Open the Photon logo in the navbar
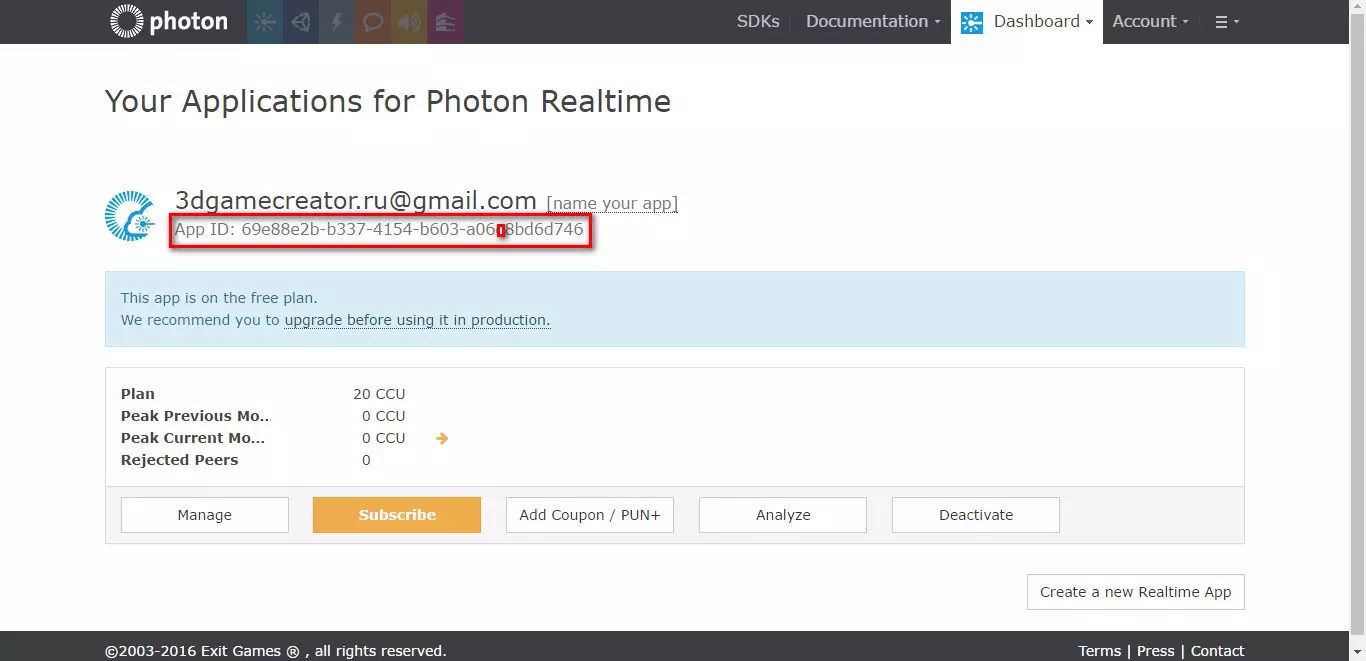 tap(168, 21)
